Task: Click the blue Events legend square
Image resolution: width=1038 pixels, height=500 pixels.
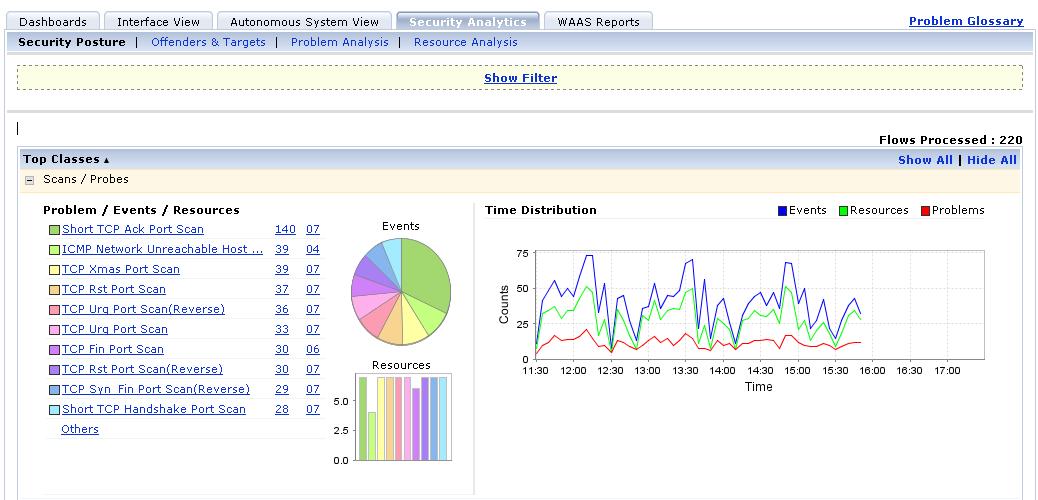Action: pyautogui.click(x=783, y=211)
